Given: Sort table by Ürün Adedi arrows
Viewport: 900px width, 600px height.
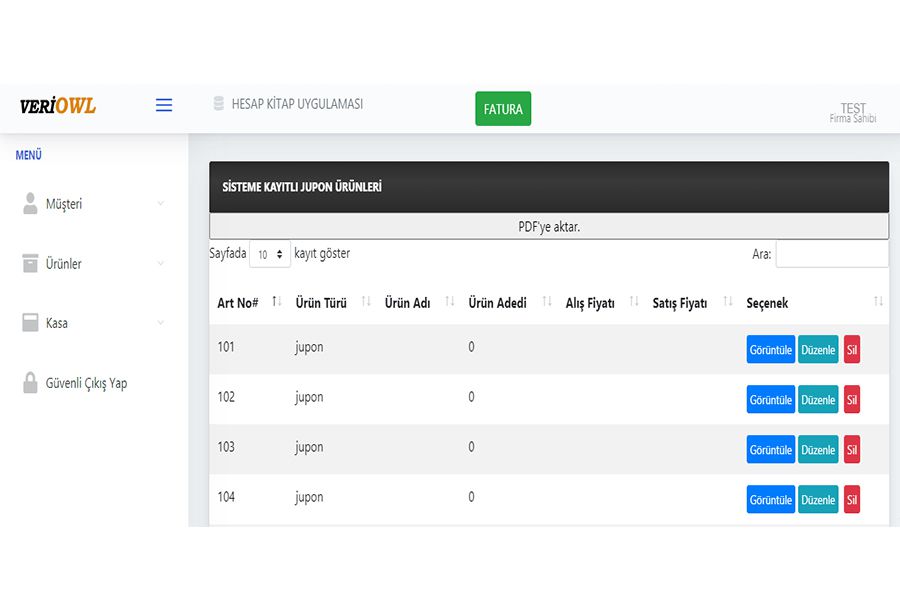Looking at the screenshot, I should click(x=547, y=301).
